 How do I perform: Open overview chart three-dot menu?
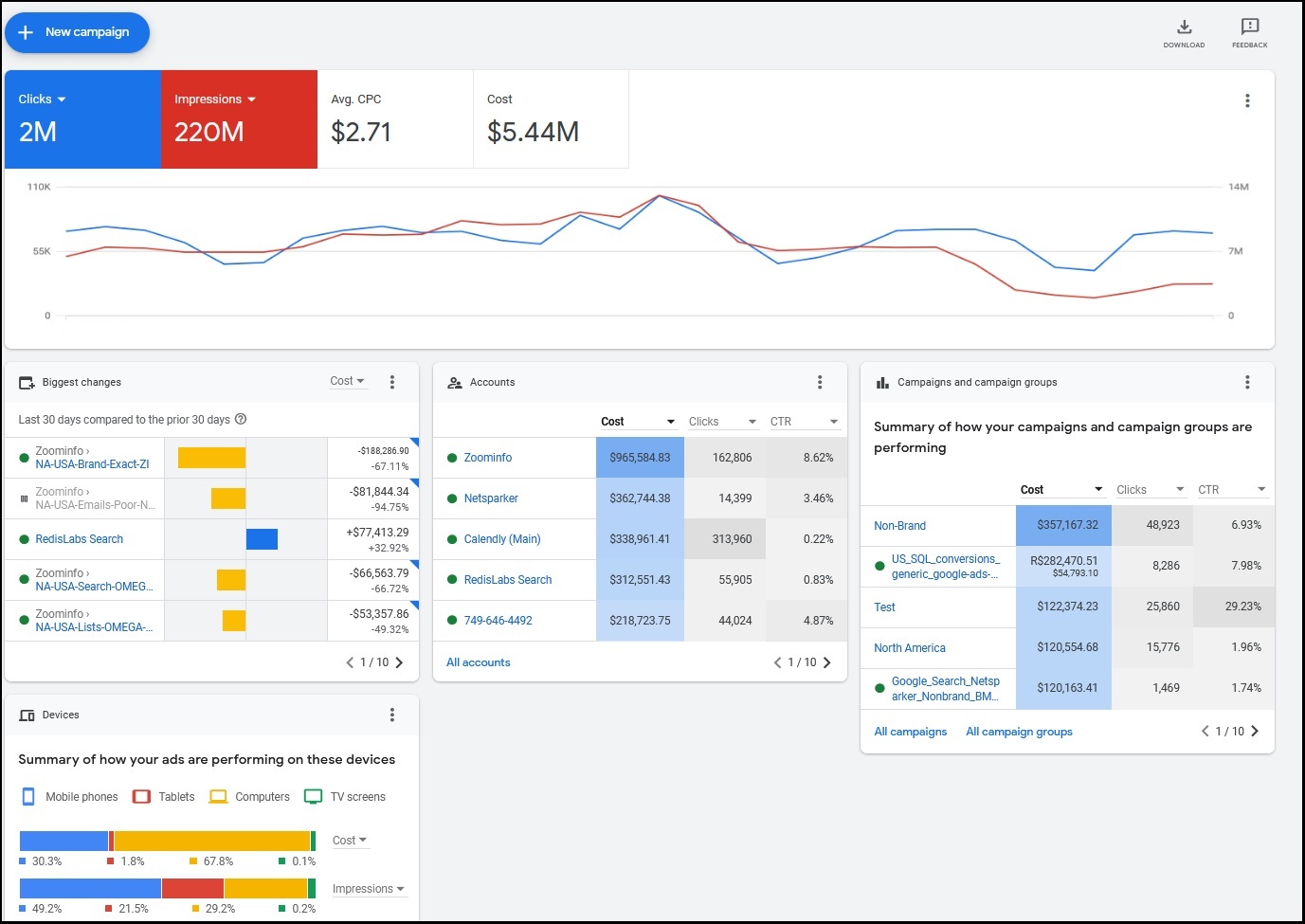click(1247, 100)
